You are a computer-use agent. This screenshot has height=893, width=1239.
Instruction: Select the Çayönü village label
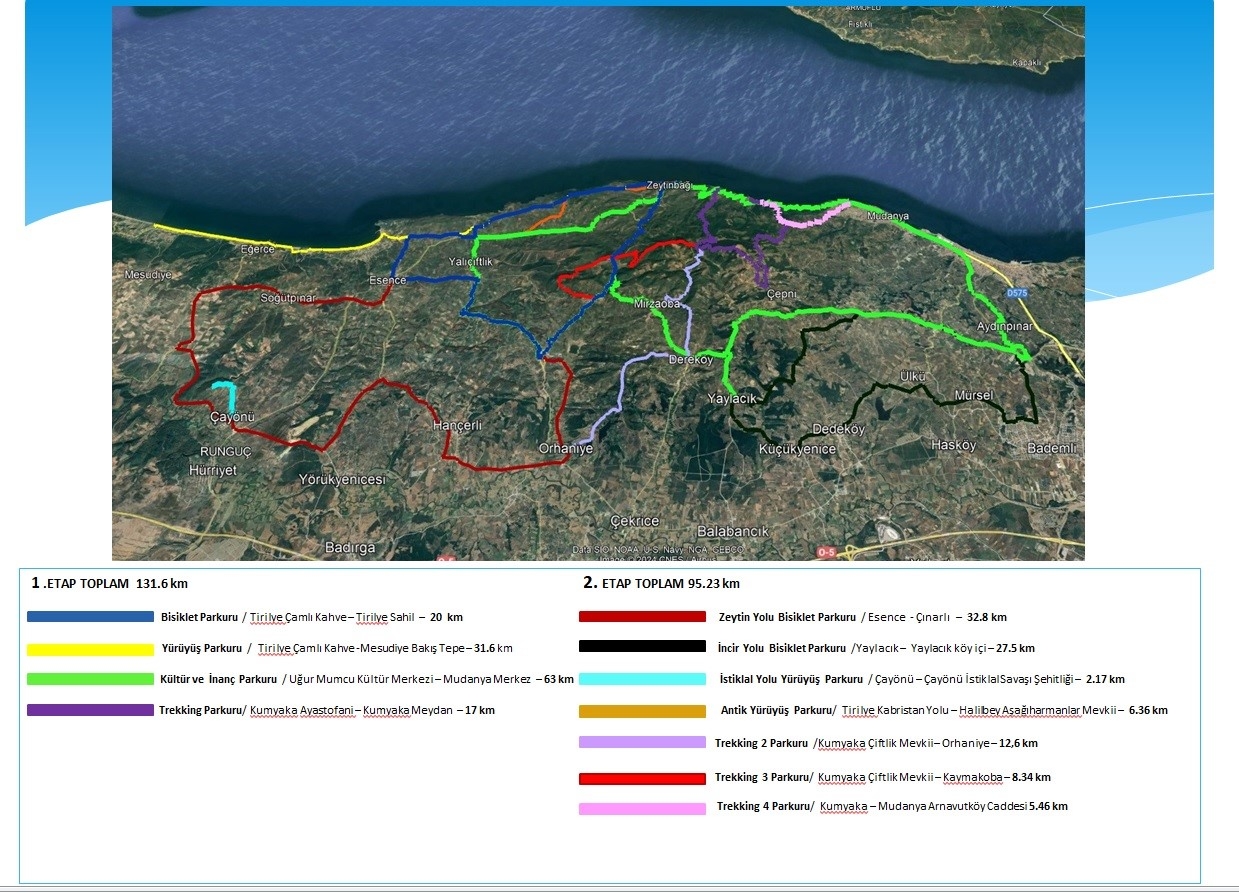point(232,417)
